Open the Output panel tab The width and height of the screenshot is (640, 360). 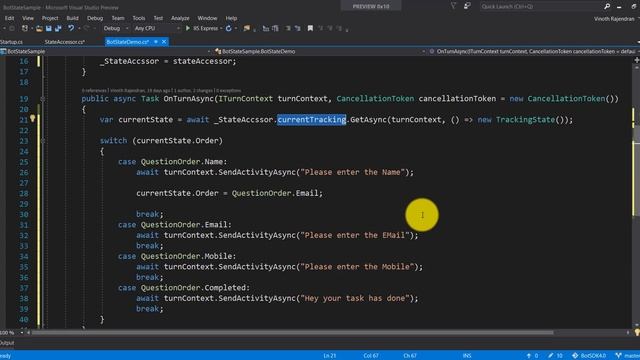(7, 343)
